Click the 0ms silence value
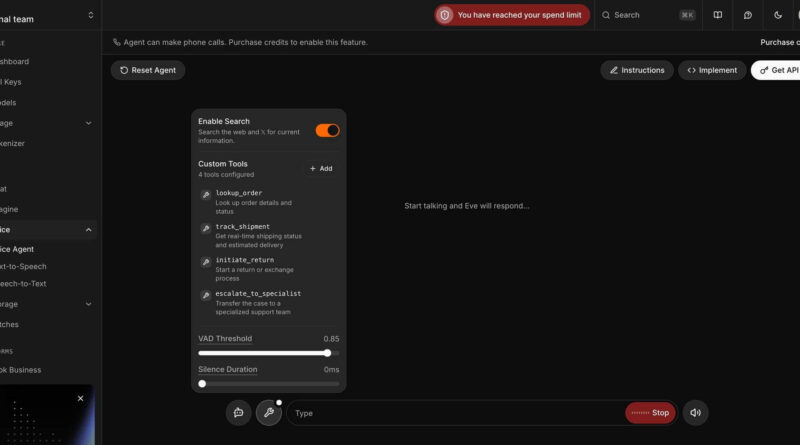800x445 pixels. coord(331,369)
